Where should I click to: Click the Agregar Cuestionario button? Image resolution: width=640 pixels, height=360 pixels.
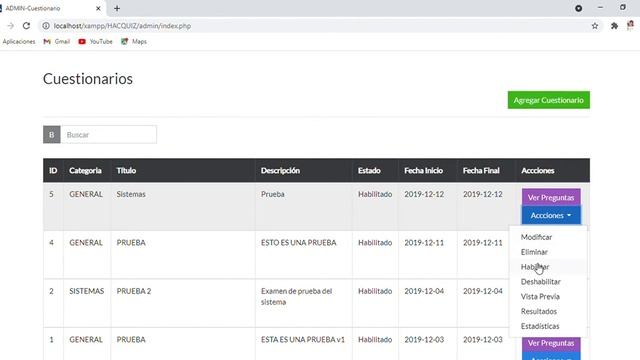point(549,100)
